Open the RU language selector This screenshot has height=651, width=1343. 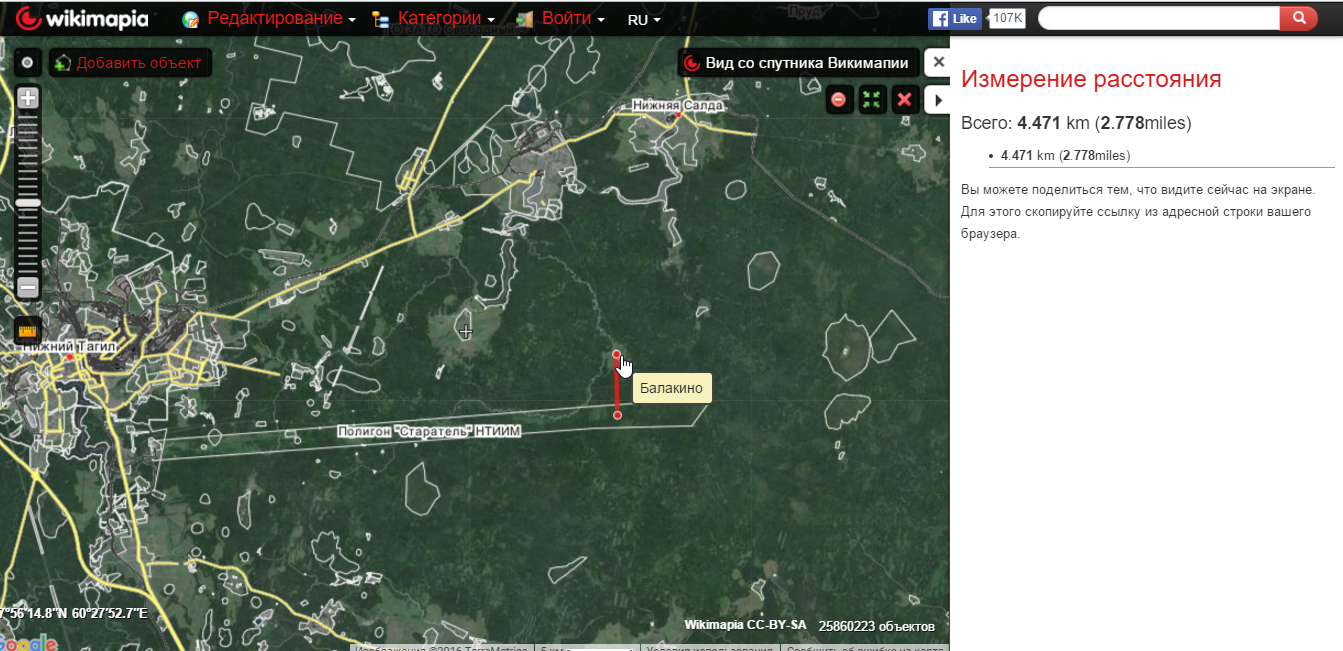point(644,20)
